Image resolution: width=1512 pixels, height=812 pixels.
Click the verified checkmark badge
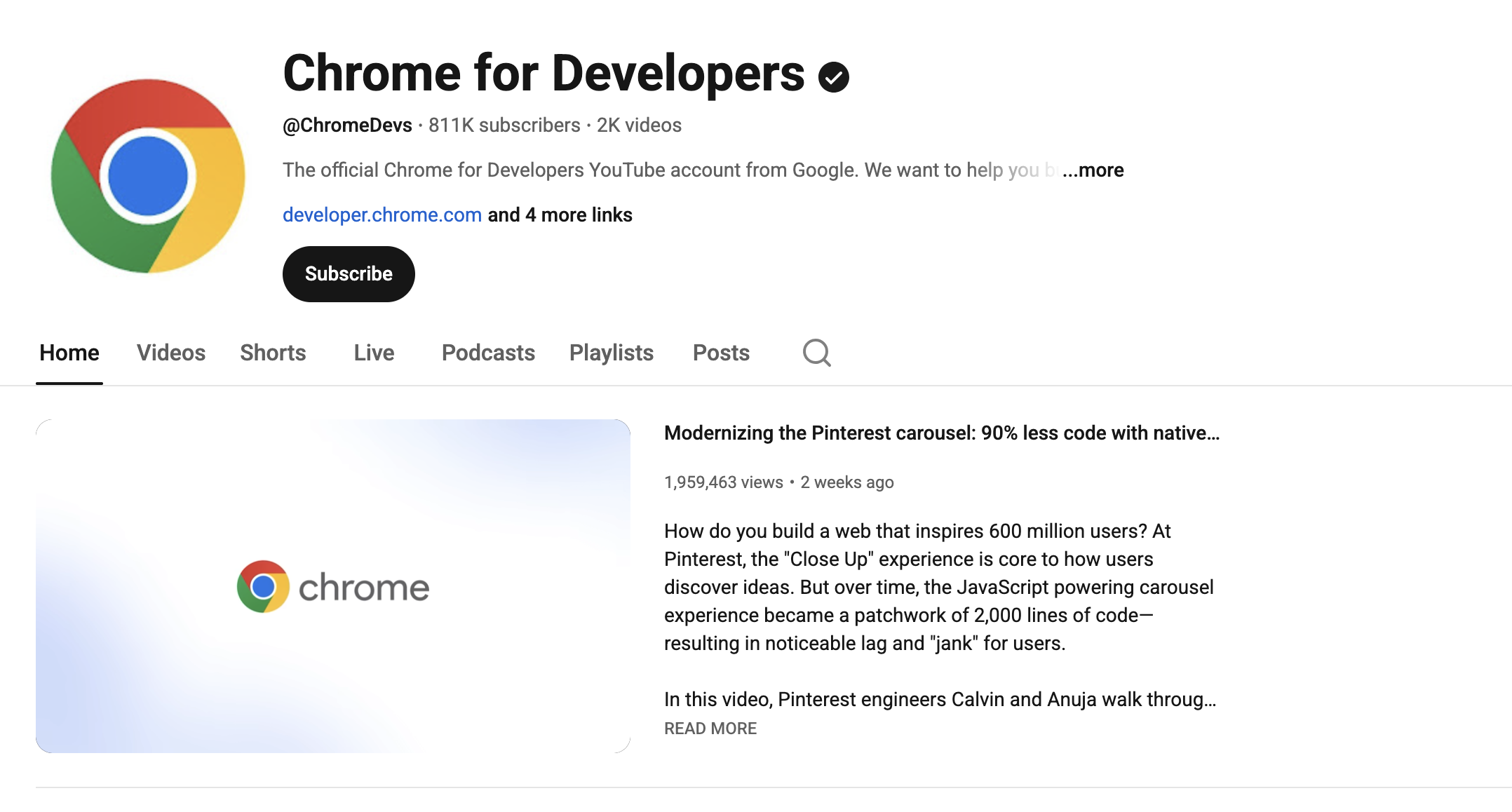(833, 77)
